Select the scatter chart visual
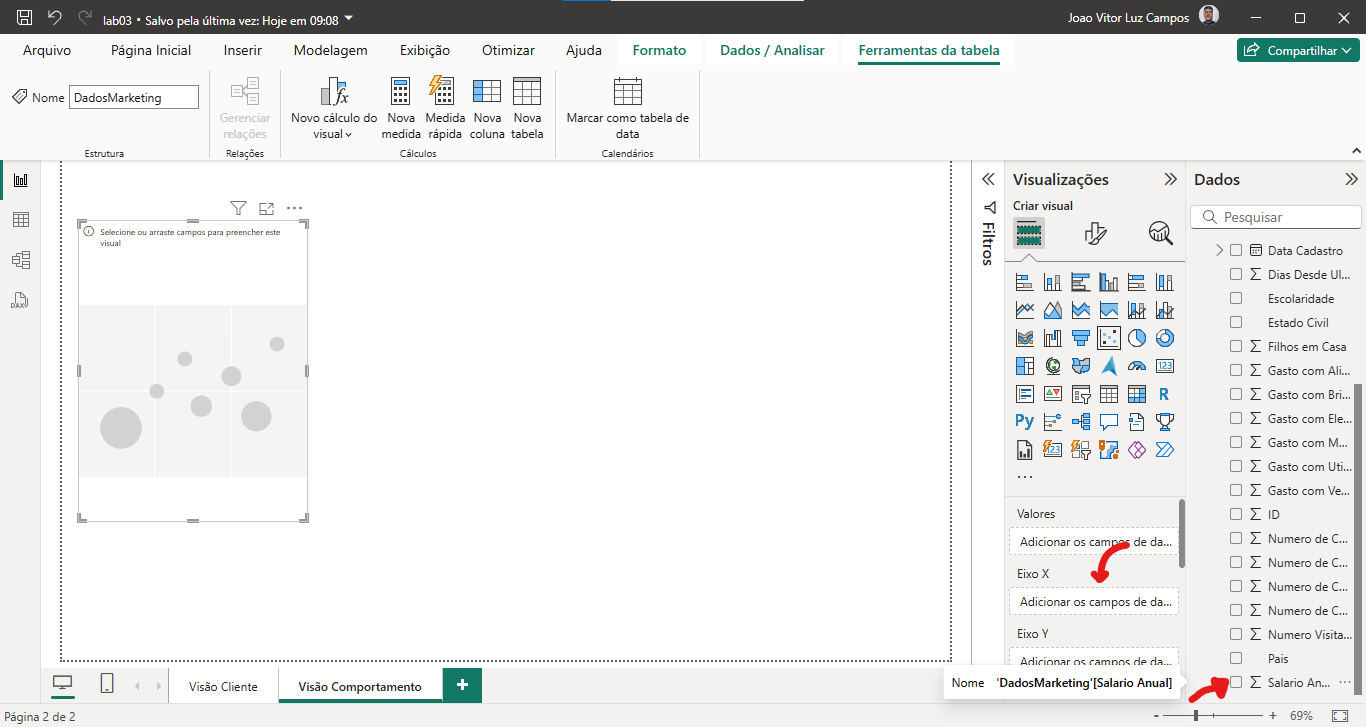The width and height of the screenshot is (1366, 727). pos(1109,338)
